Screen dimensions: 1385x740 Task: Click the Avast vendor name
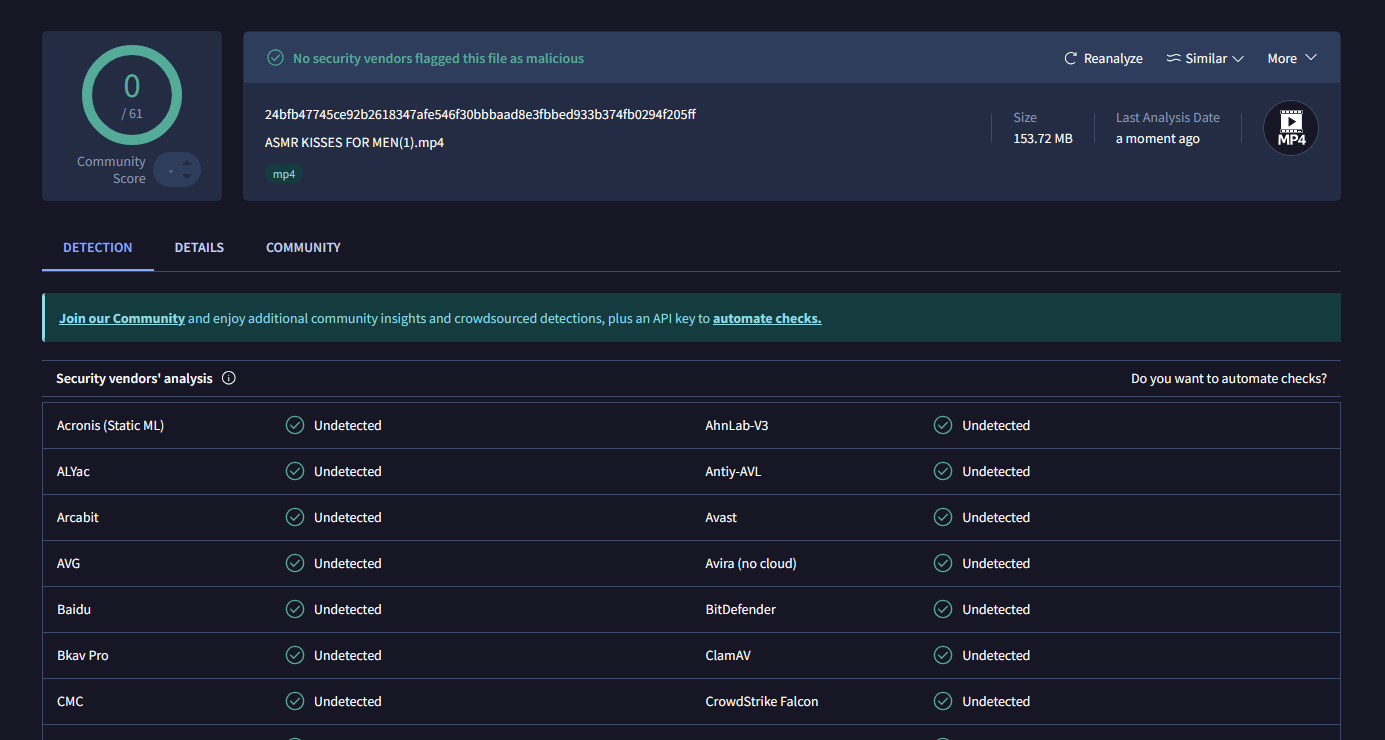pyautogui.click(x=721, y=517)
